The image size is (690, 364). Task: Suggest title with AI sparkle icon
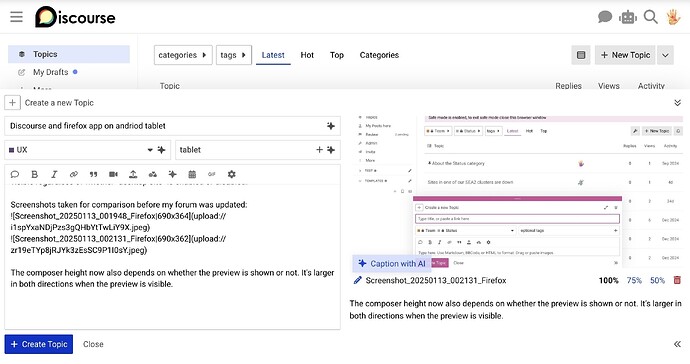coord(331,126)
